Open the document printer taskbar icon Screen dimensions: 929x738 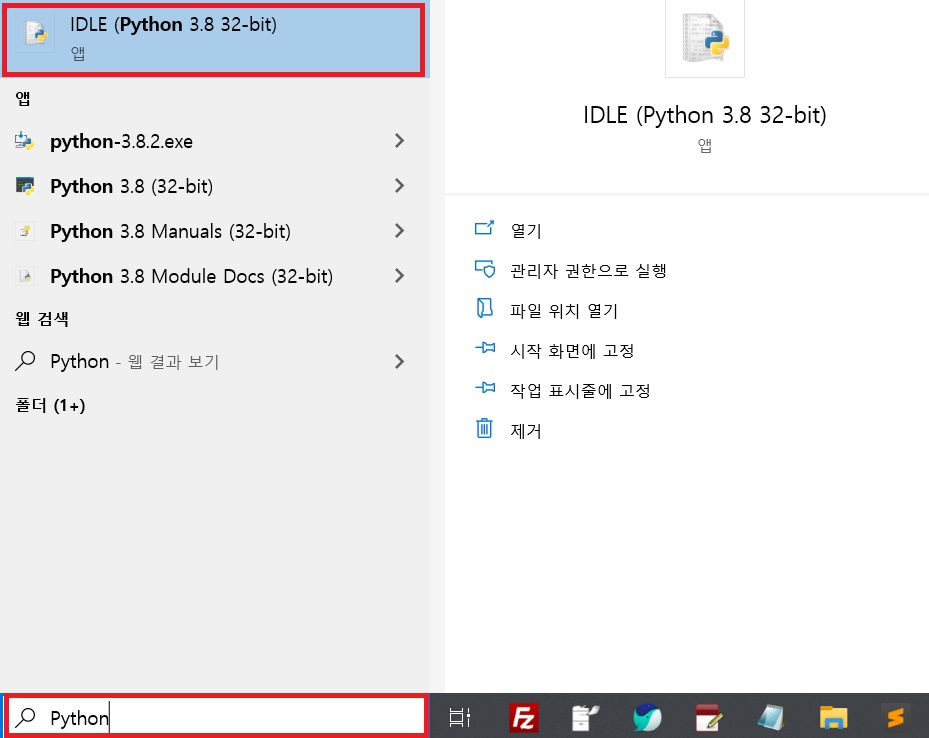coord(585,718)
